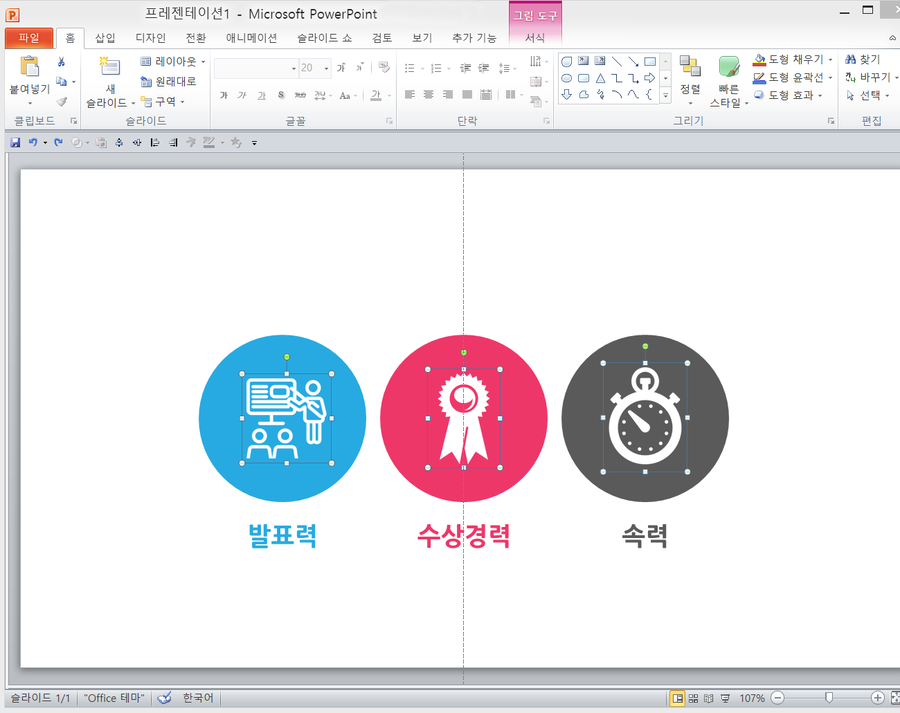The height and width of the screenshot is (713, 900).
Task: Open the Insert (삽입) ribbon tab
Action: coord(105,38)
